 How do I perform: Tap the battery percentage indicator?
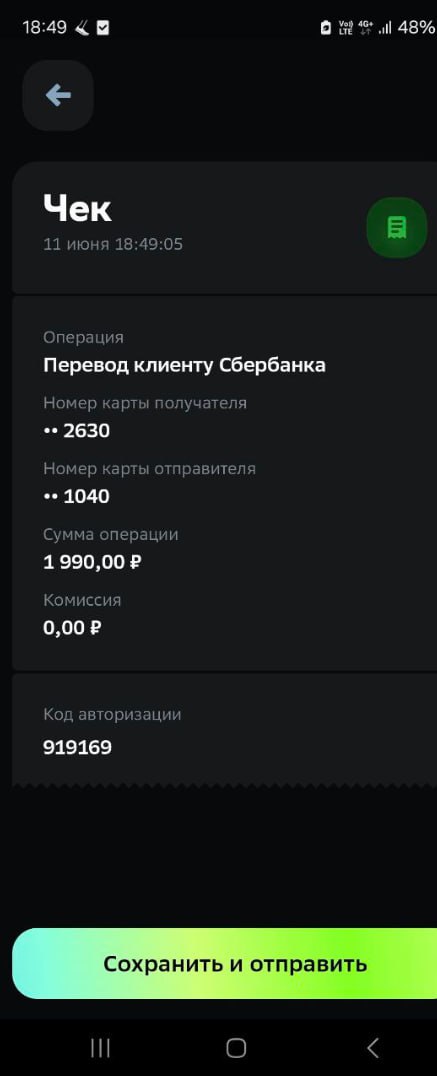tap(416, 27)
